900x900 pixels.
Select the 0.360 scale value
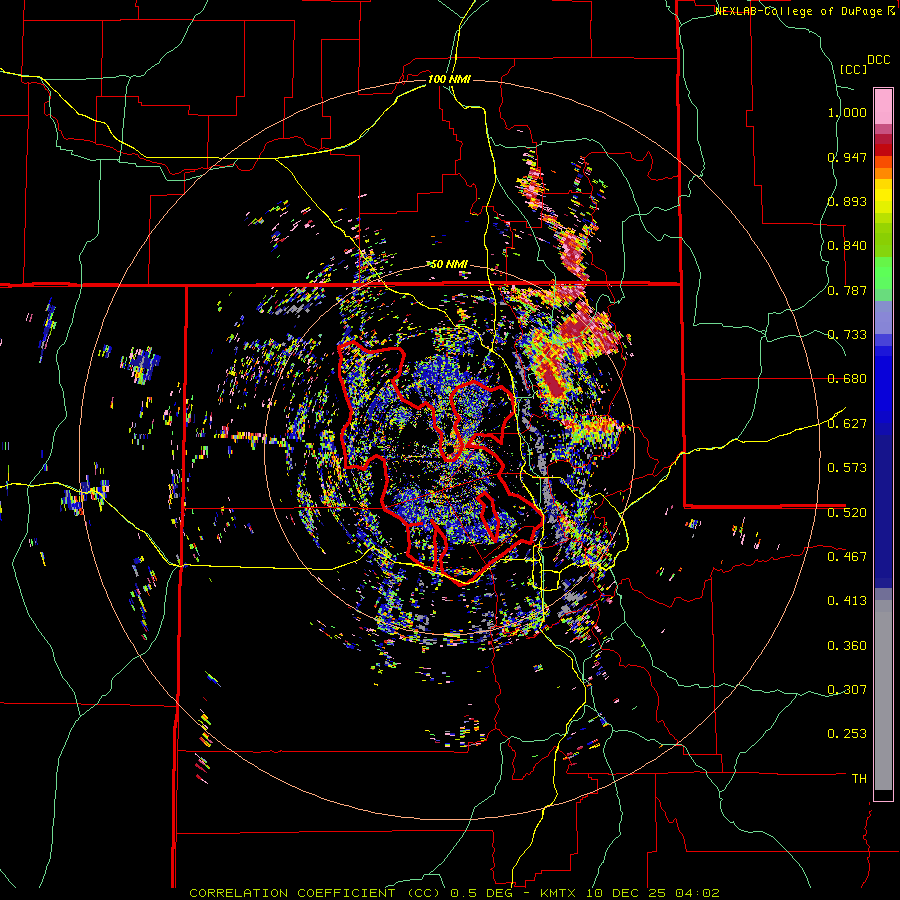(847, 646)
